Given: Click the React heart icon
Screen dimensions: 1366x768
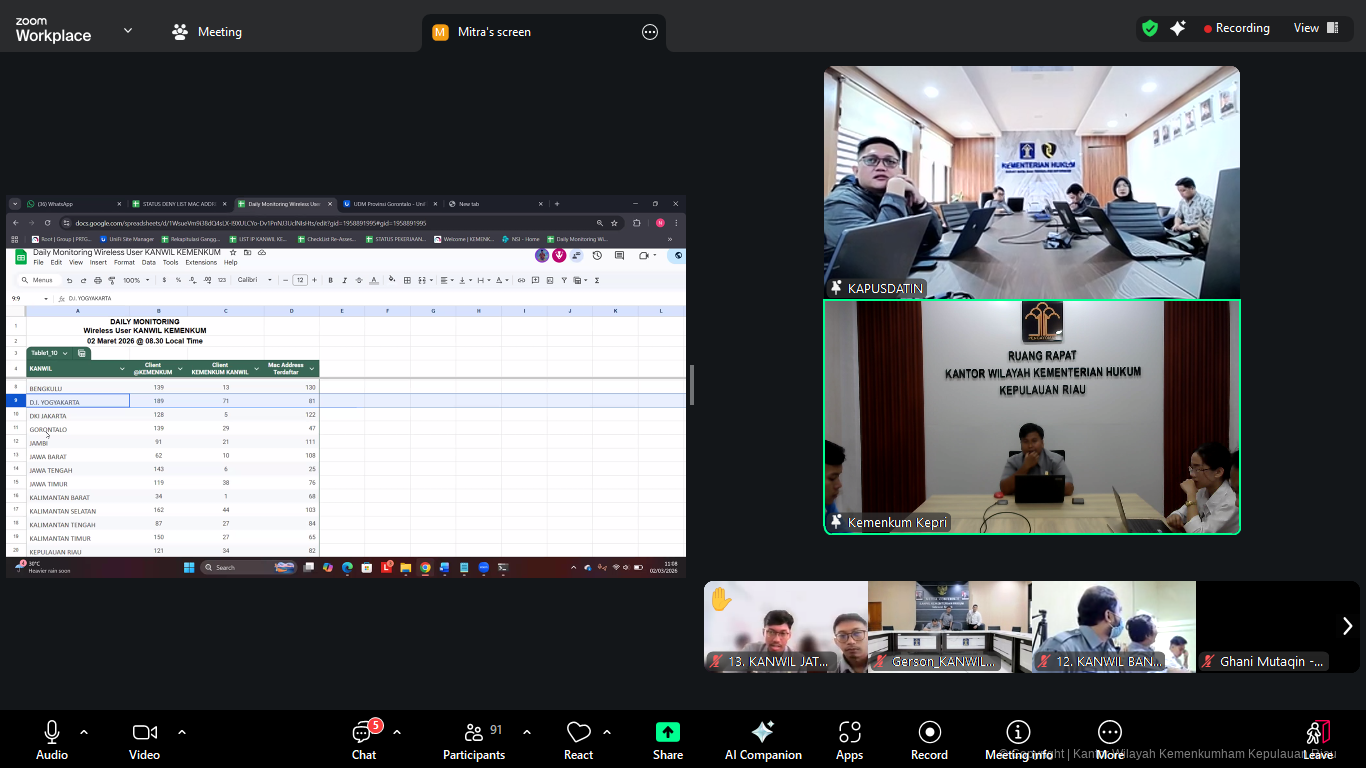Looking at the screenshot, I should pos(578,740).
